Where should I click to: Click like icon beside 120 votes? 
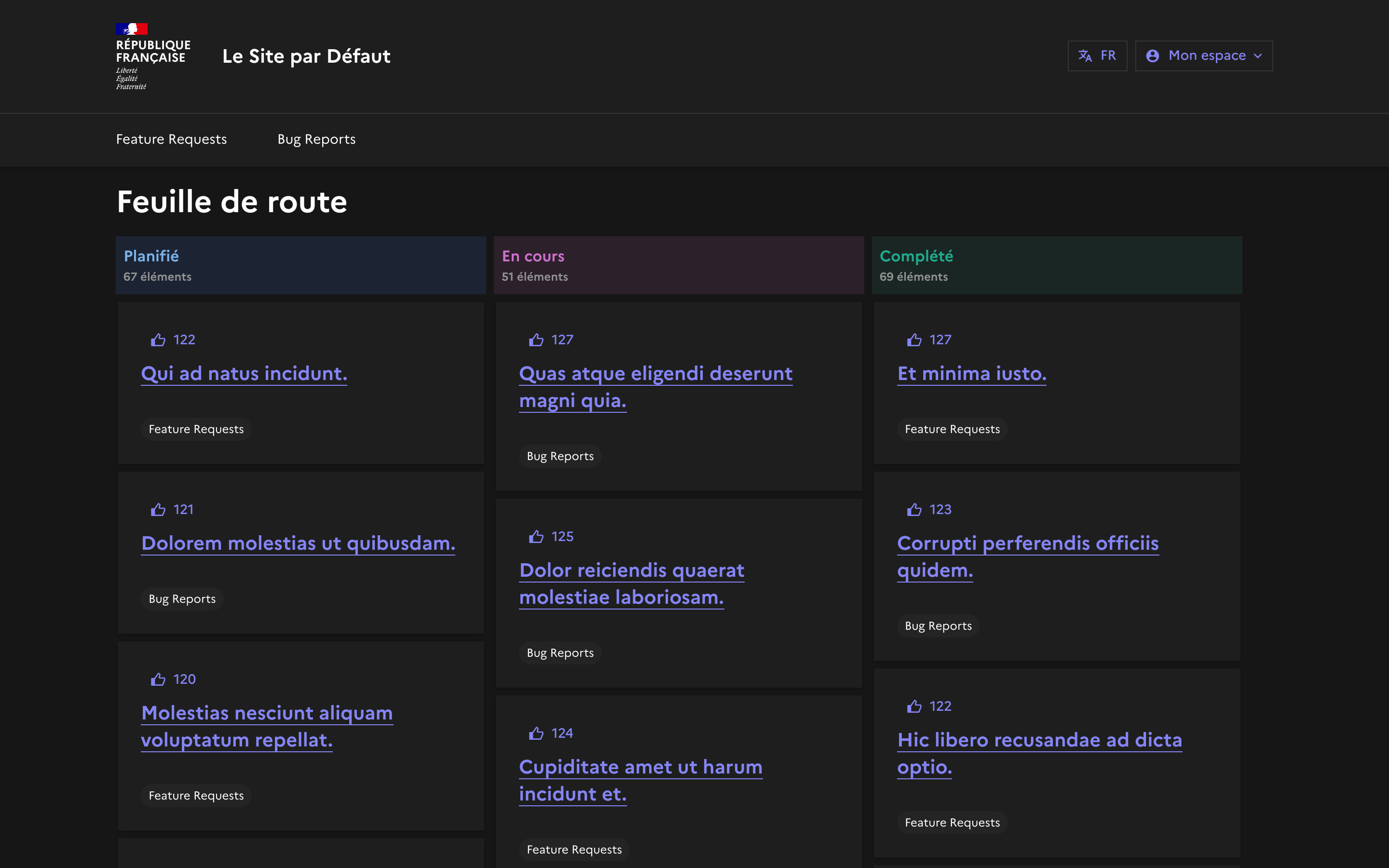(158, 680)
